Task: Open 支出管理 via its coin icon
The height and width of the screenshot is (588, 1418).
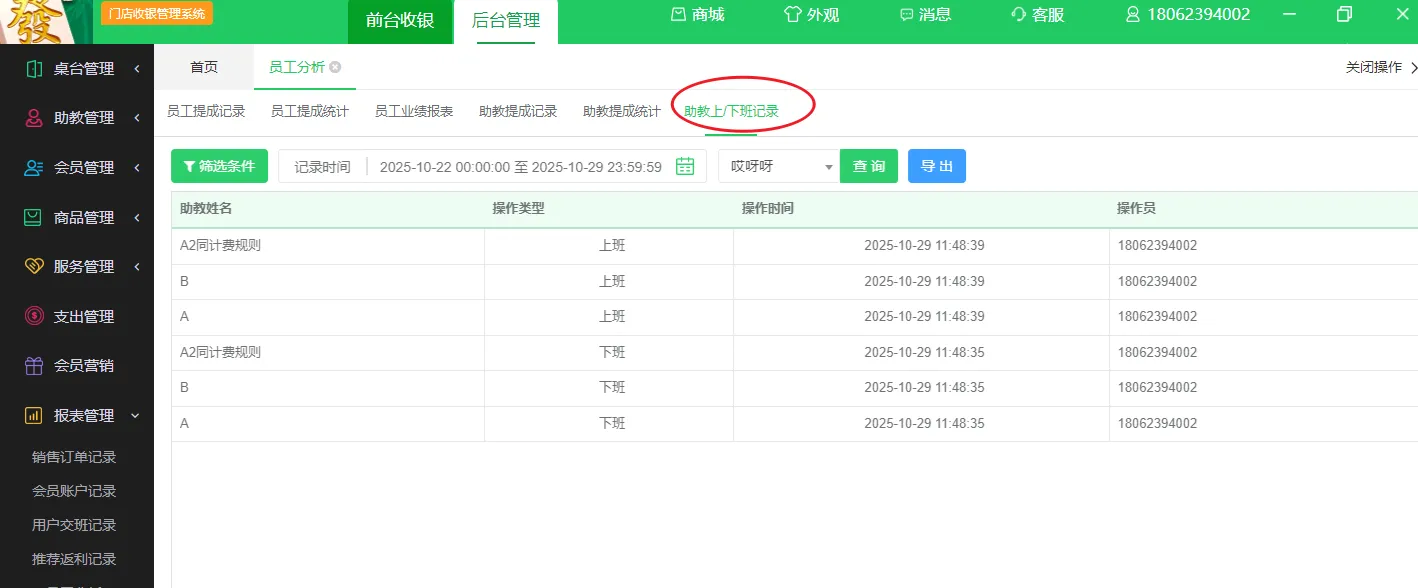Action: coord(34,316)
